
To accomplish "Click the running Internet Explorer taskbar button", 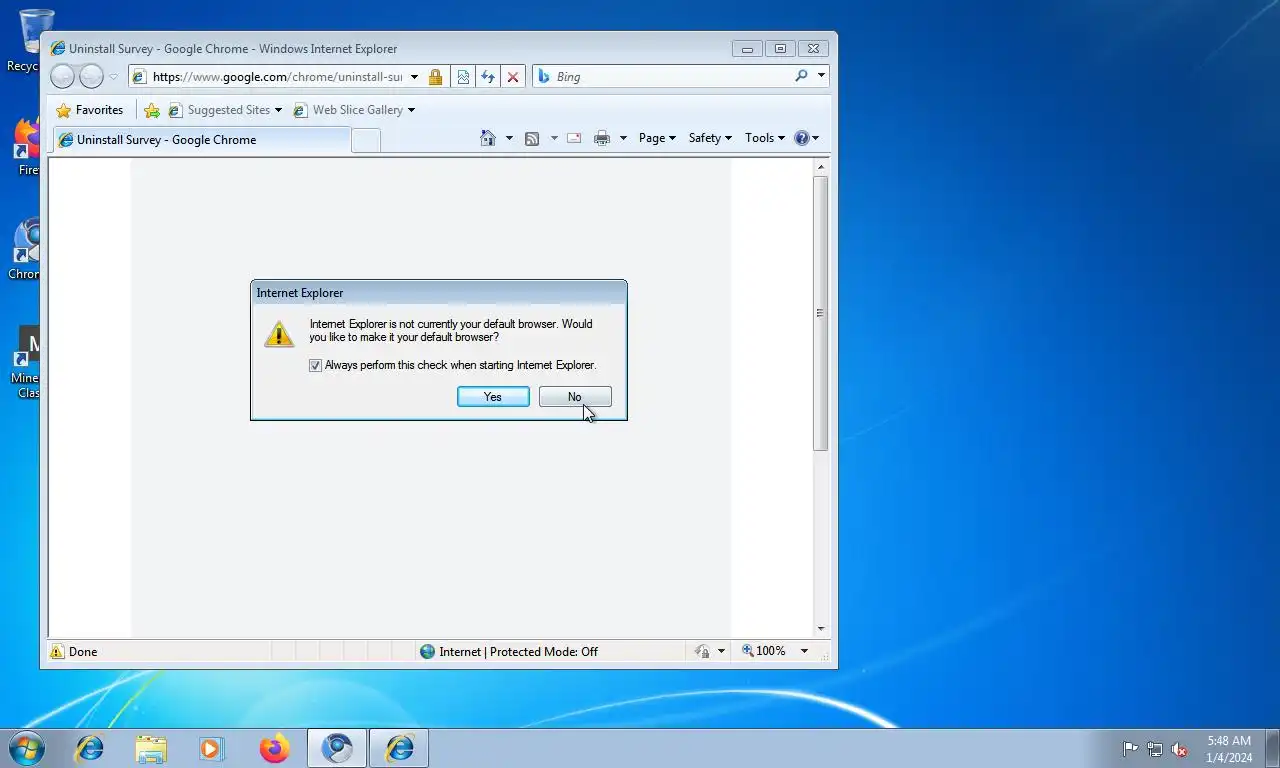I will tap(399, 748).
